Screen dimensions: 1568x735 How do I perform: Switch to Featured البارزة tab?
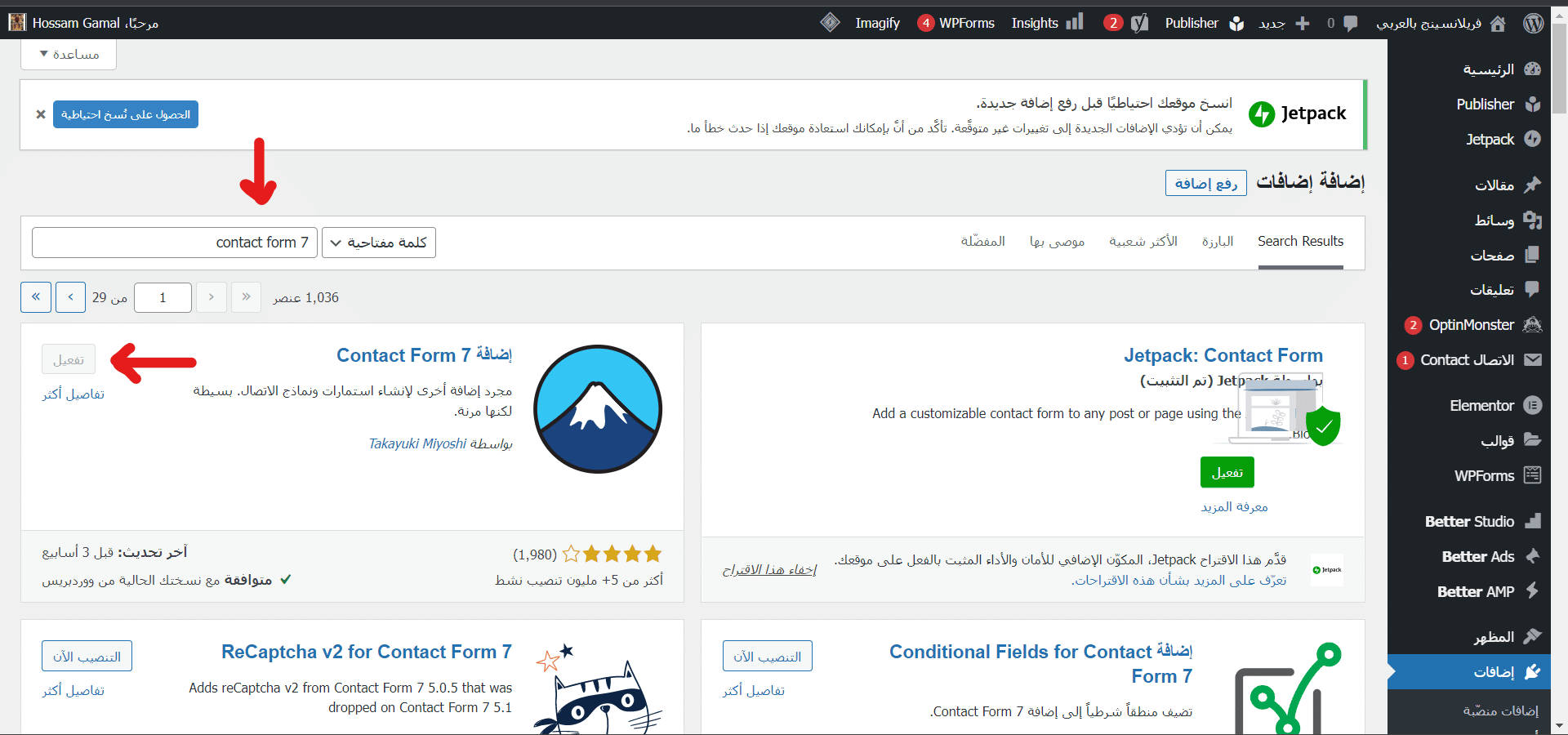[1218, 242]
